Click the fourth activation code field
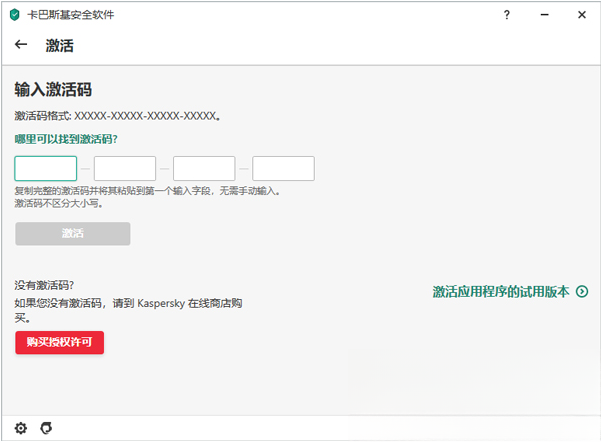 pos(283,168)
